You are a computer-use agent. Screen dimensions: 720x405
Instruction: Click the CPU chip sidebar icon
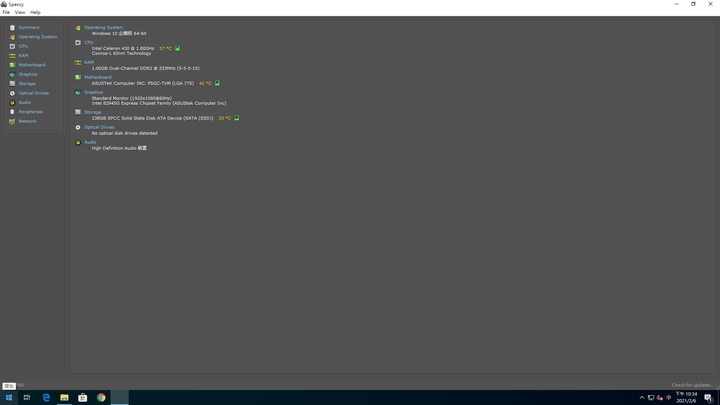tap(12, 46)
